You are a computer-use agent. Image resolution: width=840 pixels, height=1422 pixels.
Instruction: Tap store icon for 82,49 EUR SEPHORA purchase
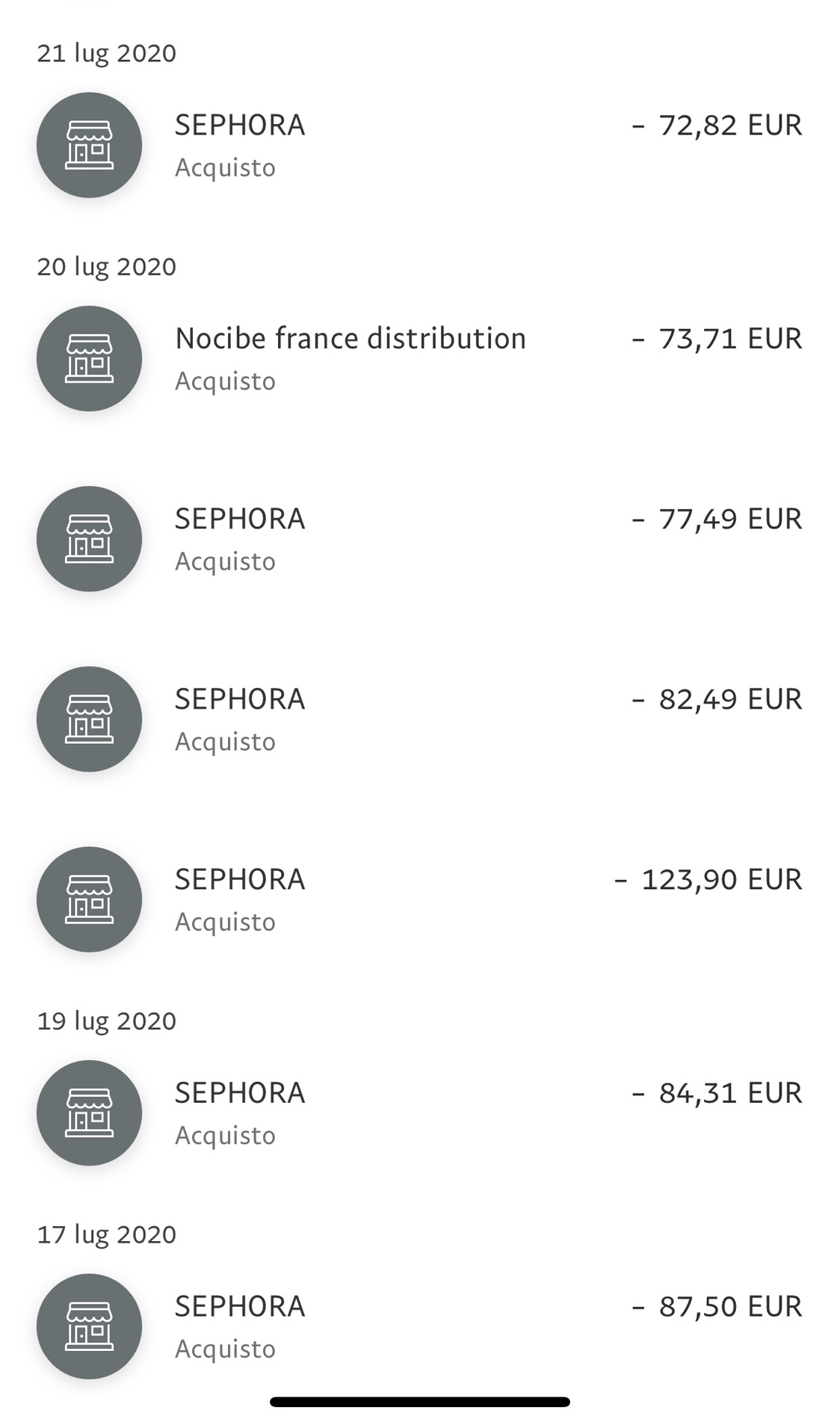(89, 719)
